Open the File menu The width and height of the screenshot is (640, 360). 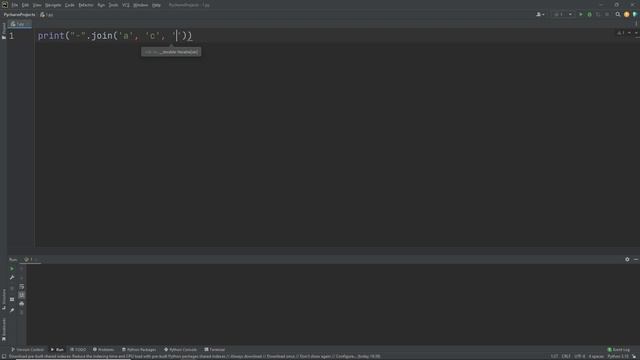point(15,5)
